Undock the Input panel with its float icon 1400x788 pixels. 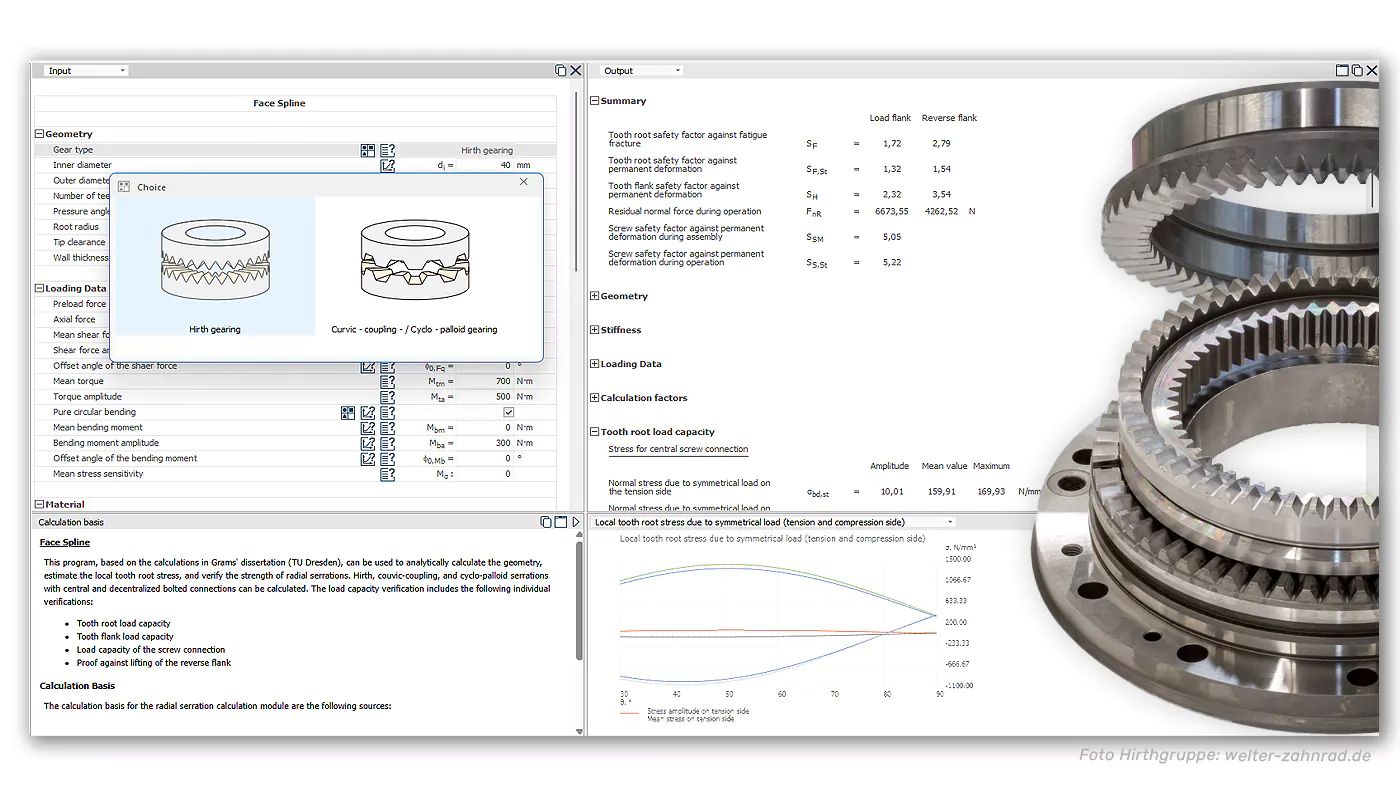coord(561,71)
